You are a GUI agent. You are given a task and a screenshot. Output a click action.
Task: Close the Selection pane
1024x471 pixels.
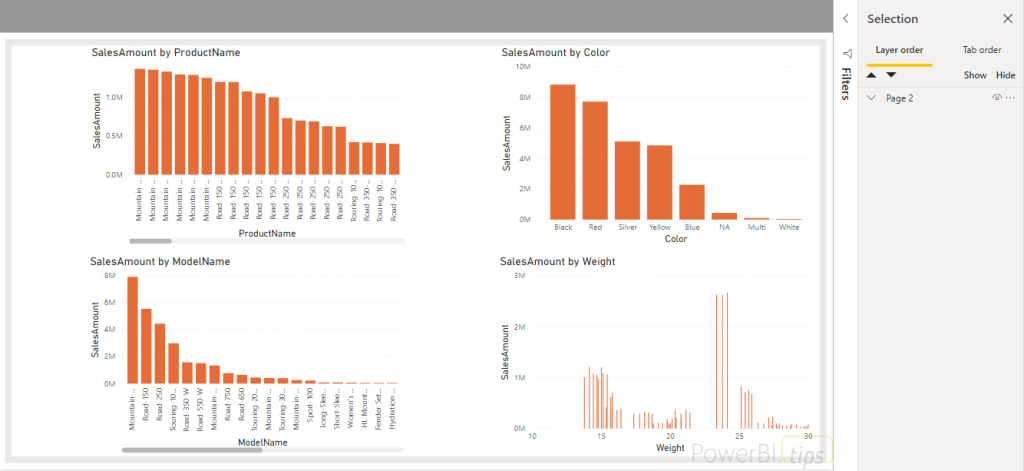click(x=1007, y=18)
